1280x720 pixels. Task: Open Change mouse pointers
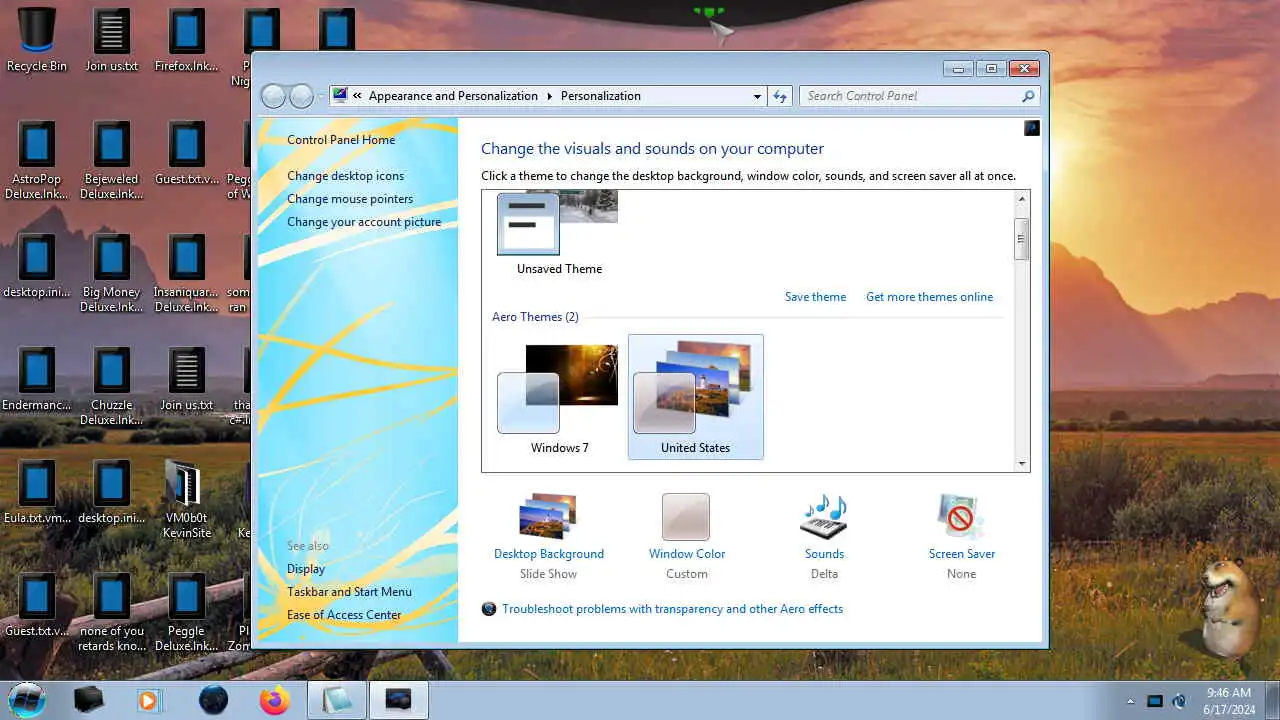(x=350, y=199)
